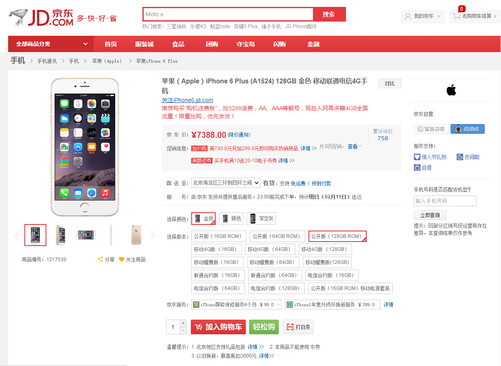Screen dimensions: 501x366
Task: Open the 夺宝岛 nav tab
Action: point(246,44)
